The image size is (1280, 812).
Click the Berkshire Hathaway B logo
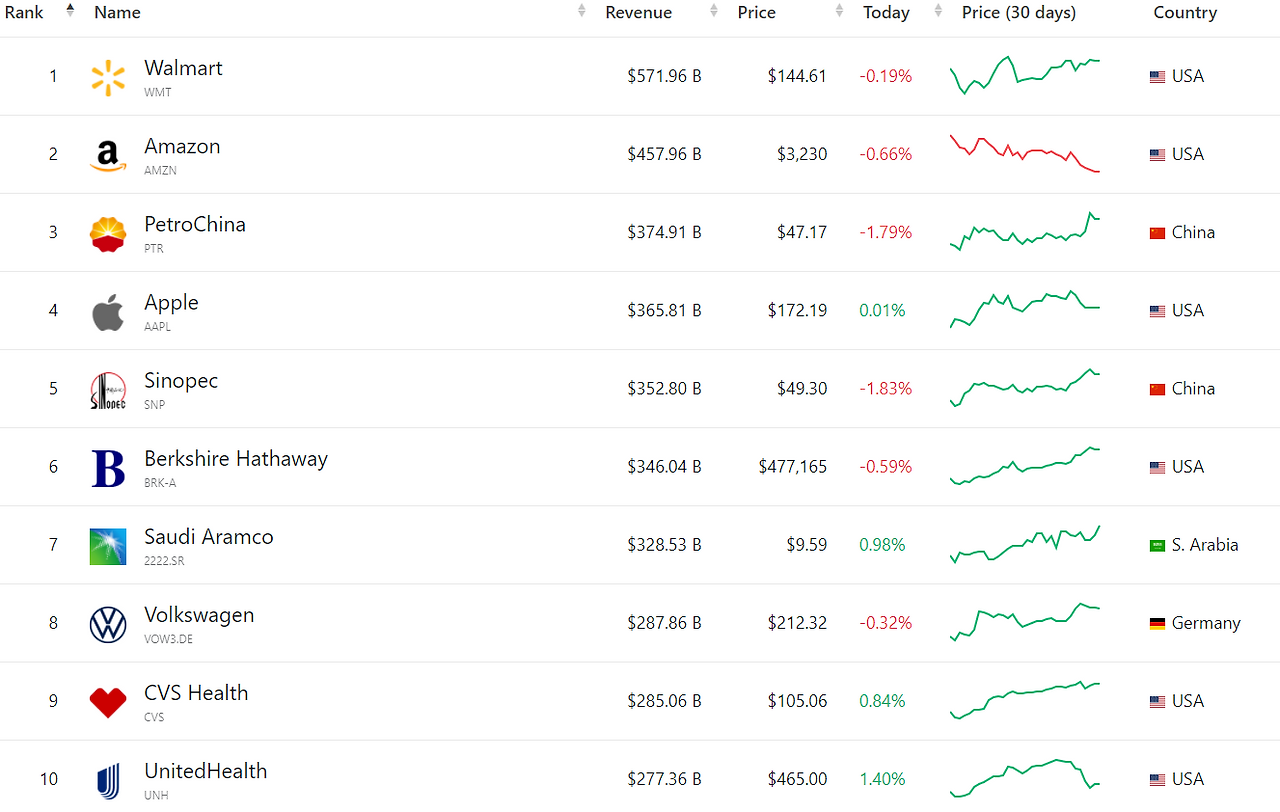pyautogui.click(x=108, y=468)
